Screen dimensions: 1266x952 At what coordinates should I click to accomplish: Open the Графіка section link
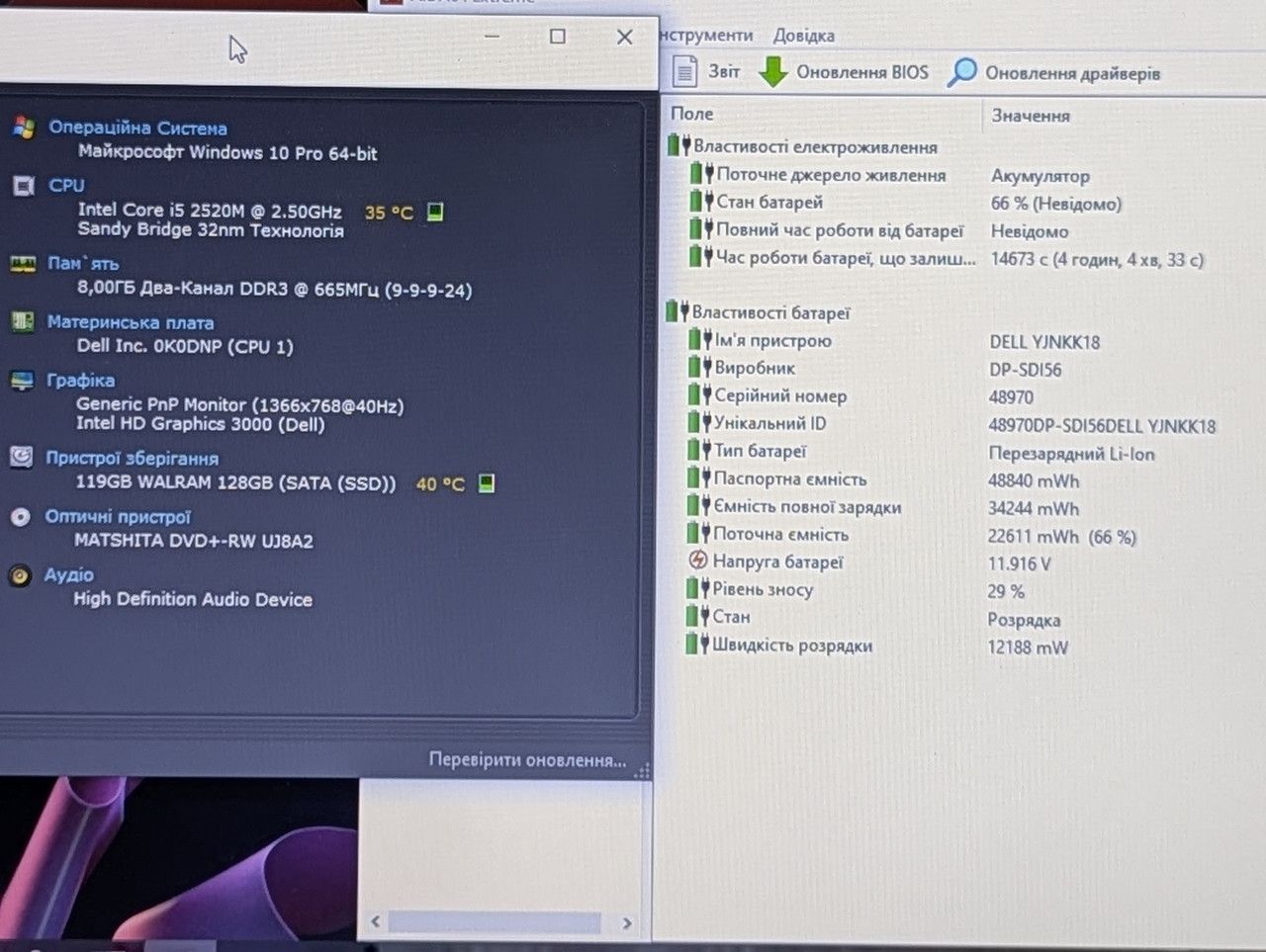point(80,381)
